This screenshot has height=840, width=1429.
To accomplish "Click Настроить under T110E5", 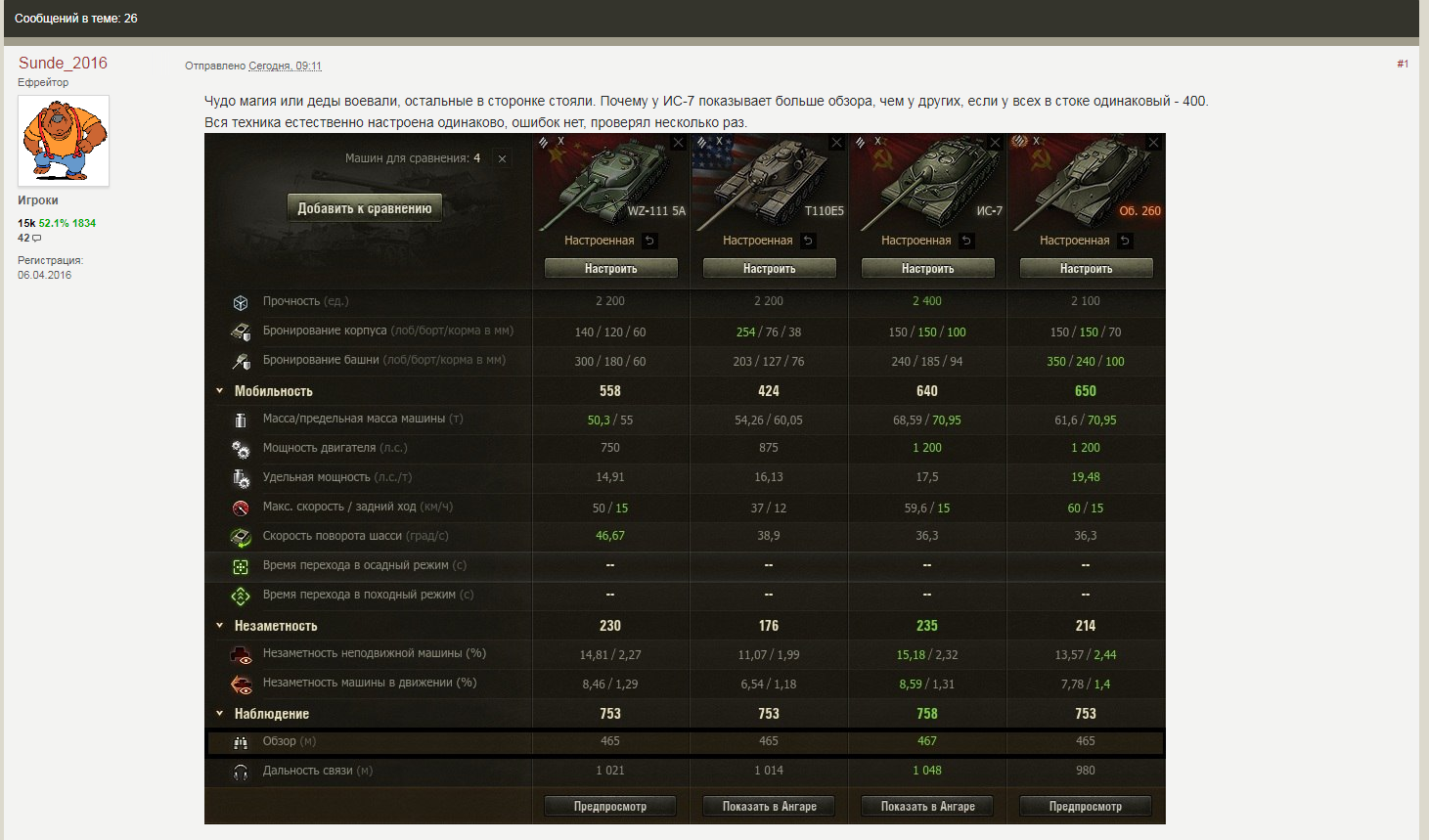I will [770, 268].
